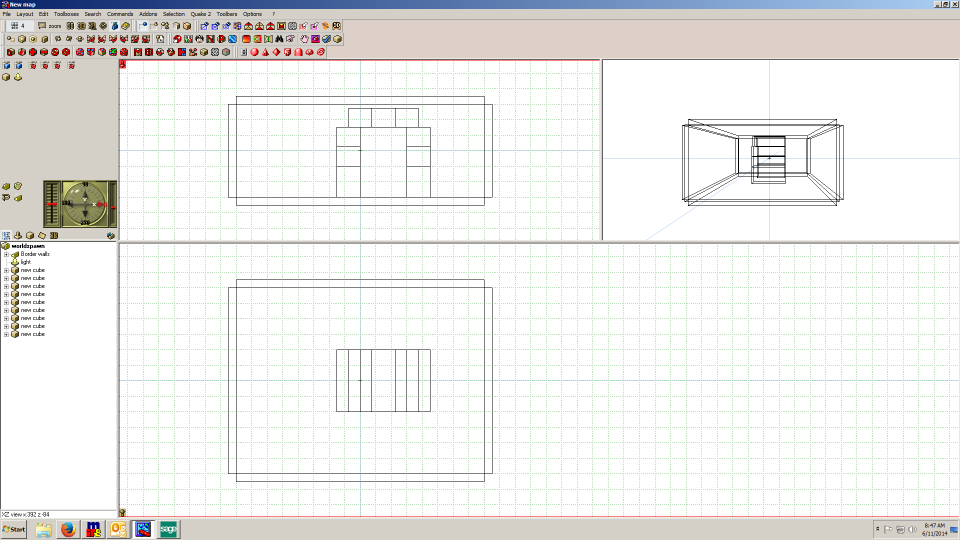Expand the last new cube item
Image resolution: width=960 pixels, height=540 pixels.
point(6,334)
